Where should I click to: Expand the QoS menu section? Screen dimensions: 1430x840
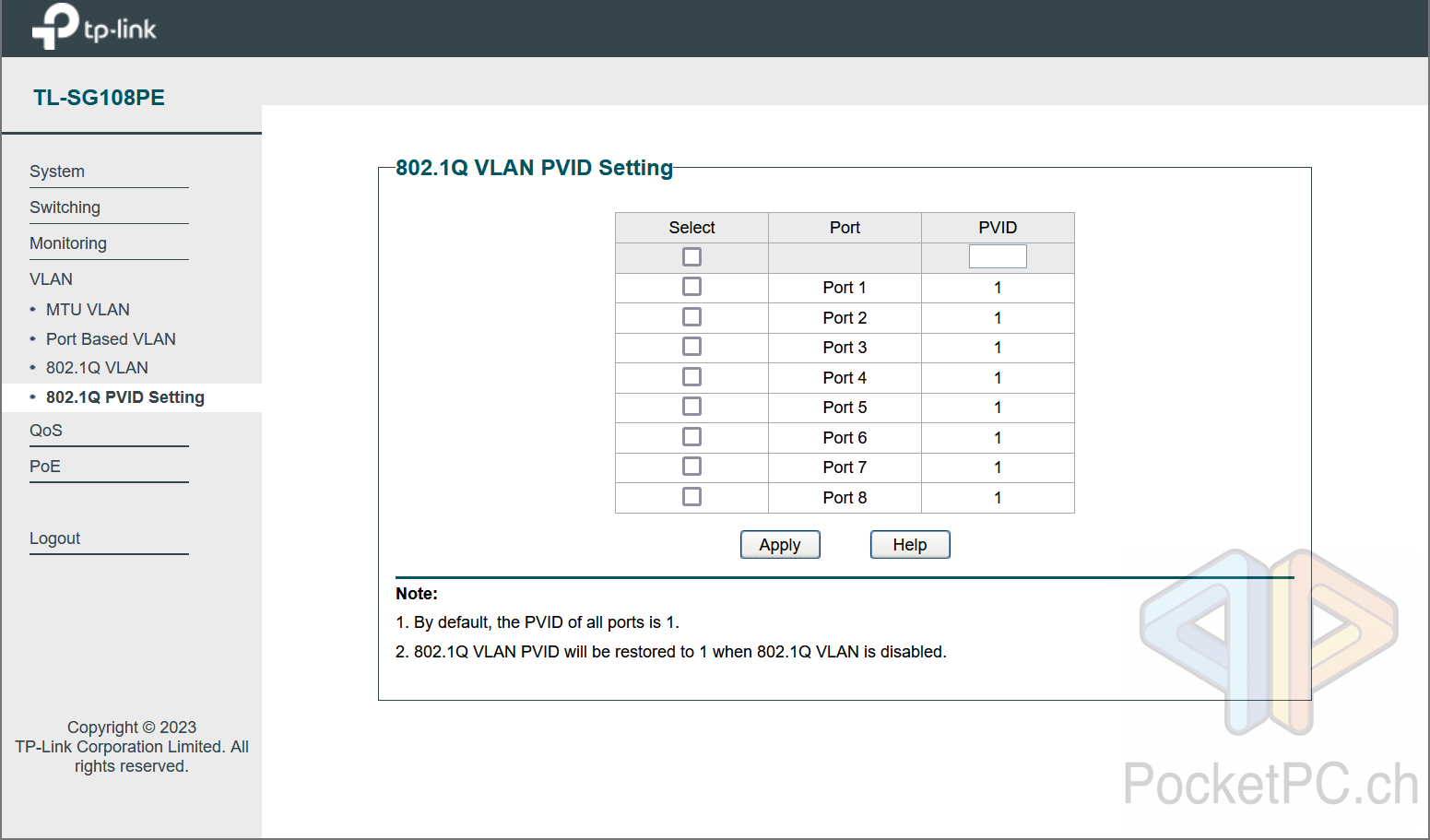pos(46,431)
